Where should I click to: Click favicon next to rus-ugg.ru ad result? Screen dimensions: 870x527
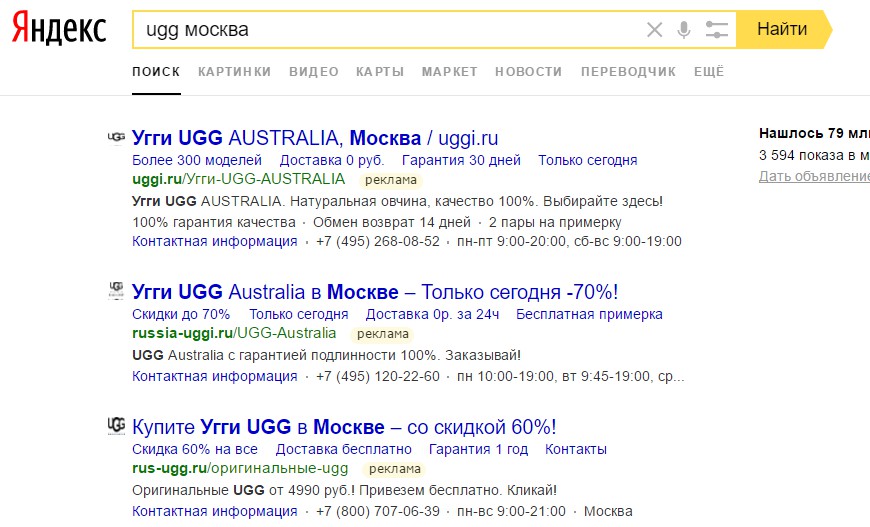pyautogui.click(x=116, y=425)
